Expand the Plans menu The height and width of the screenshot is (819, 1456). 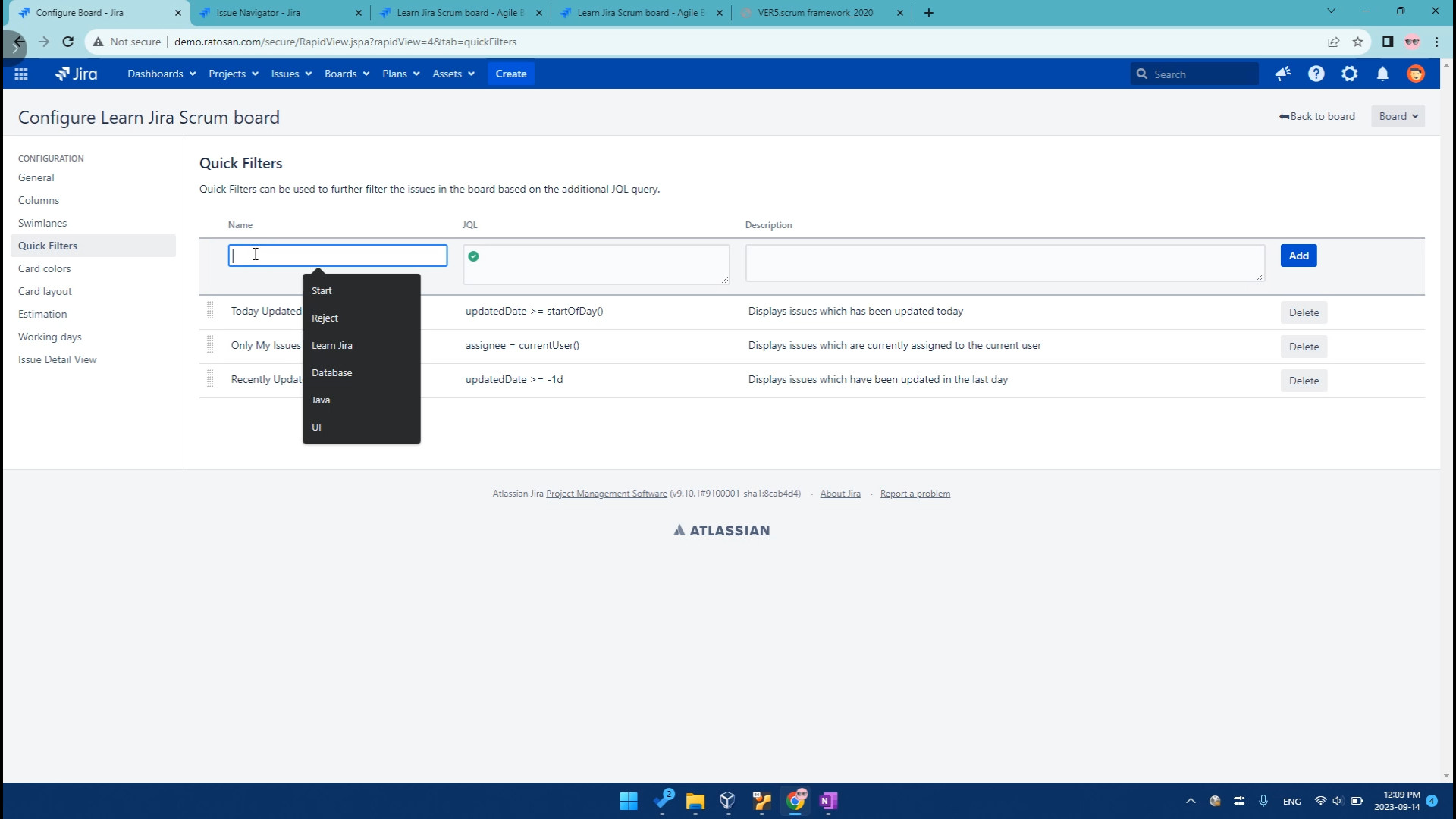[400, 74]
